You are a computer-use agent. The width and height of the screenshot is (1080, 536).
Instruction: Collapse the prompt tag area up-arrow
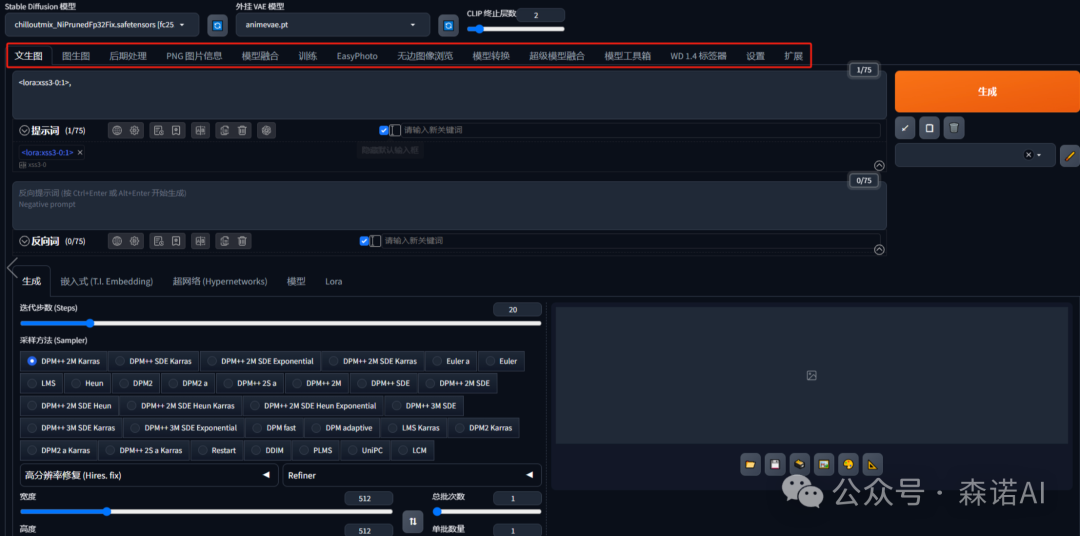coord(879,165)
